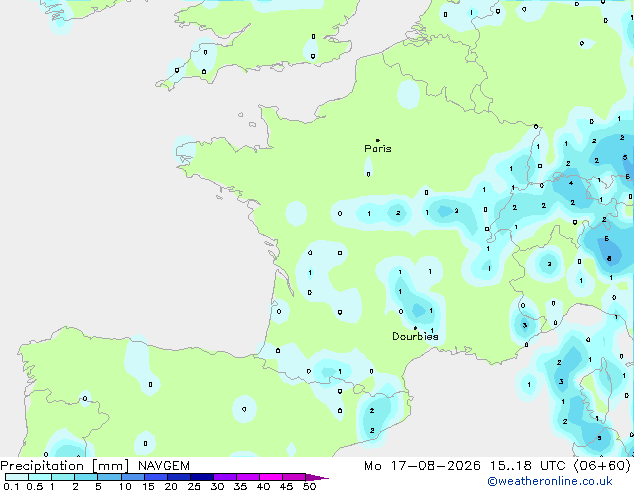Pick the 5–10 mm blue legend swatch

109,477
